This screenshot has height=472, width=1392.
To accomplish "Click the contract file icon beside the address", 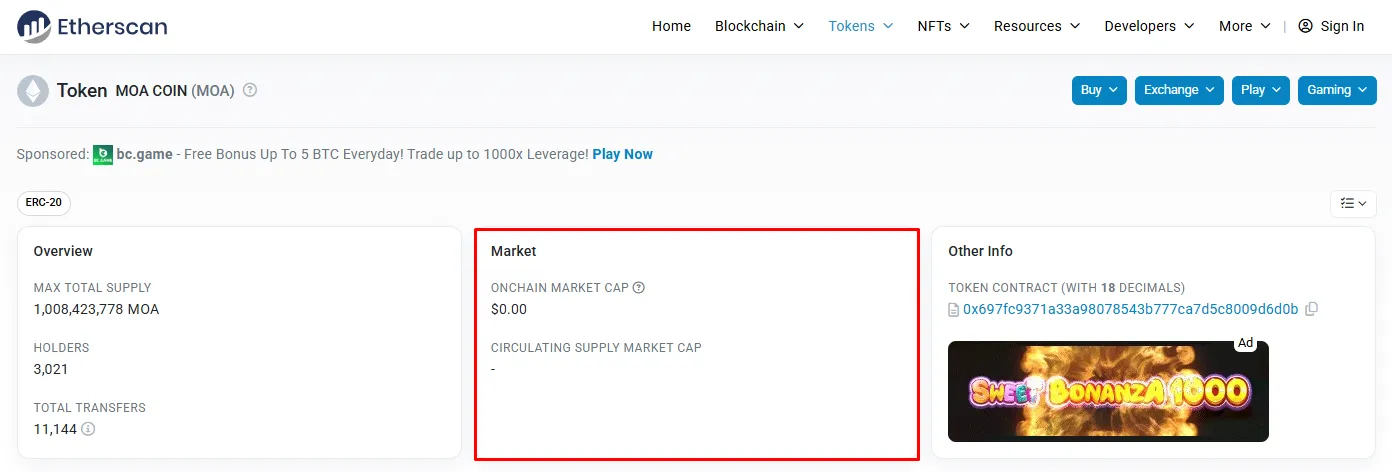I will pos(954,310).
